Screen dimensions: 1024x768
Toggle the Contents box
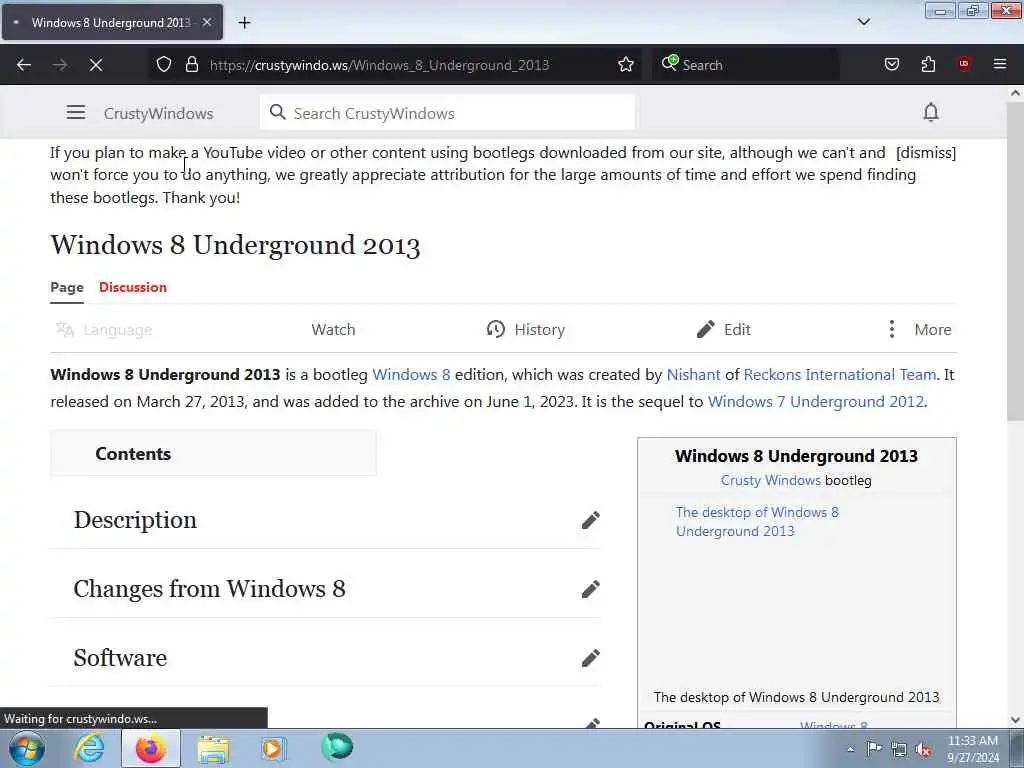pos(213,454)
